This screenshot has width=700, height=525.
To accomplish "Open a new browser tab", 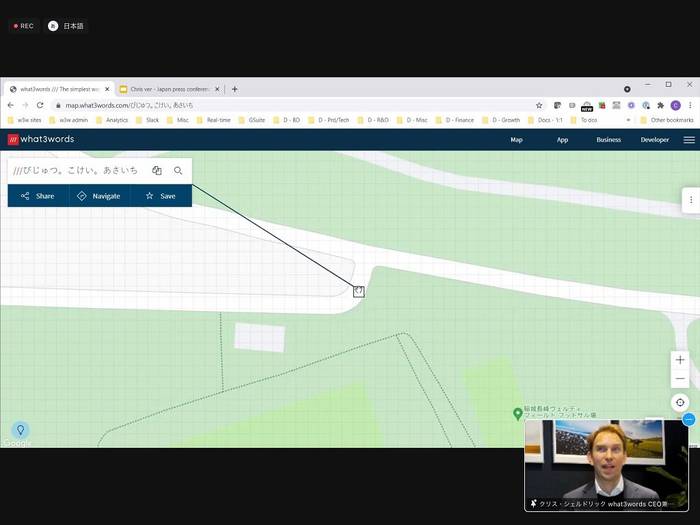I will 234,89.
